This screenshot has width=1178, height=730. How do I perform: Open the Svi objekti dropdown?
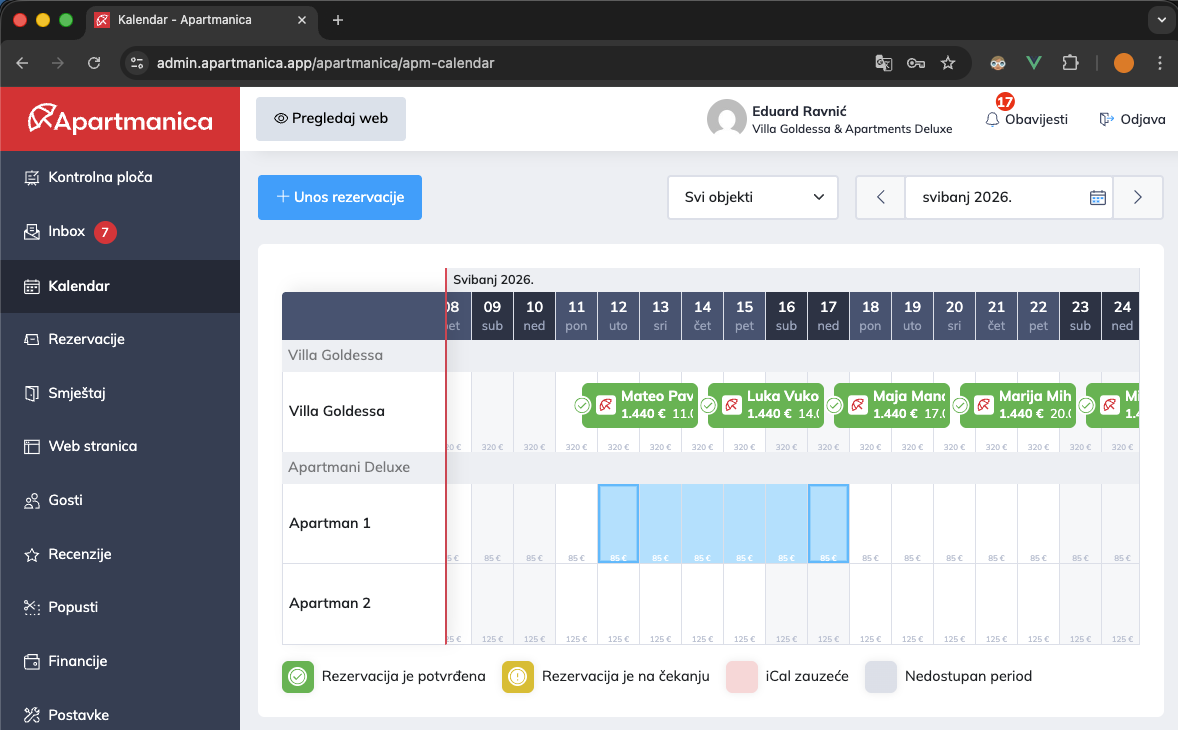(753, 198)
